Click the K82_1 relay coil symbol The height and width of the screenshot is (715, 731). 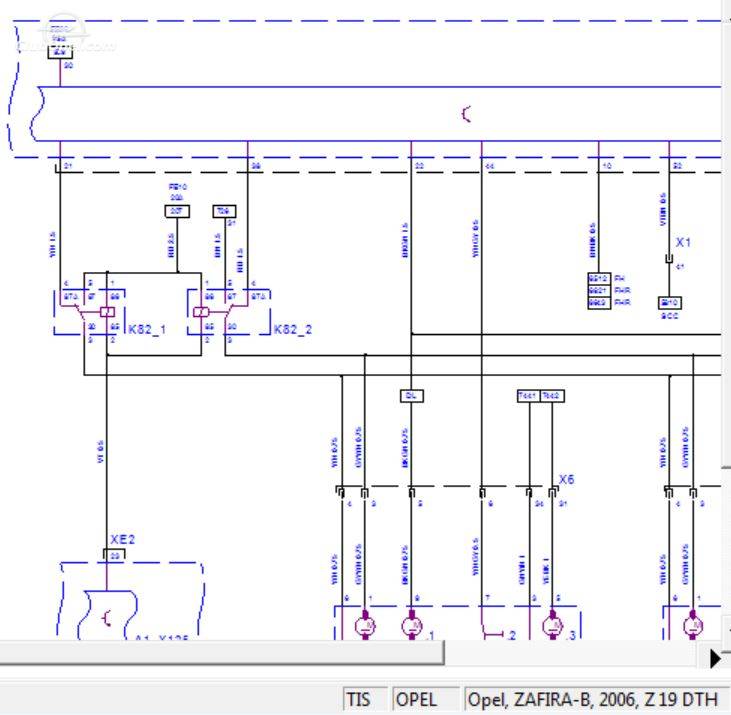pos(107,312)
